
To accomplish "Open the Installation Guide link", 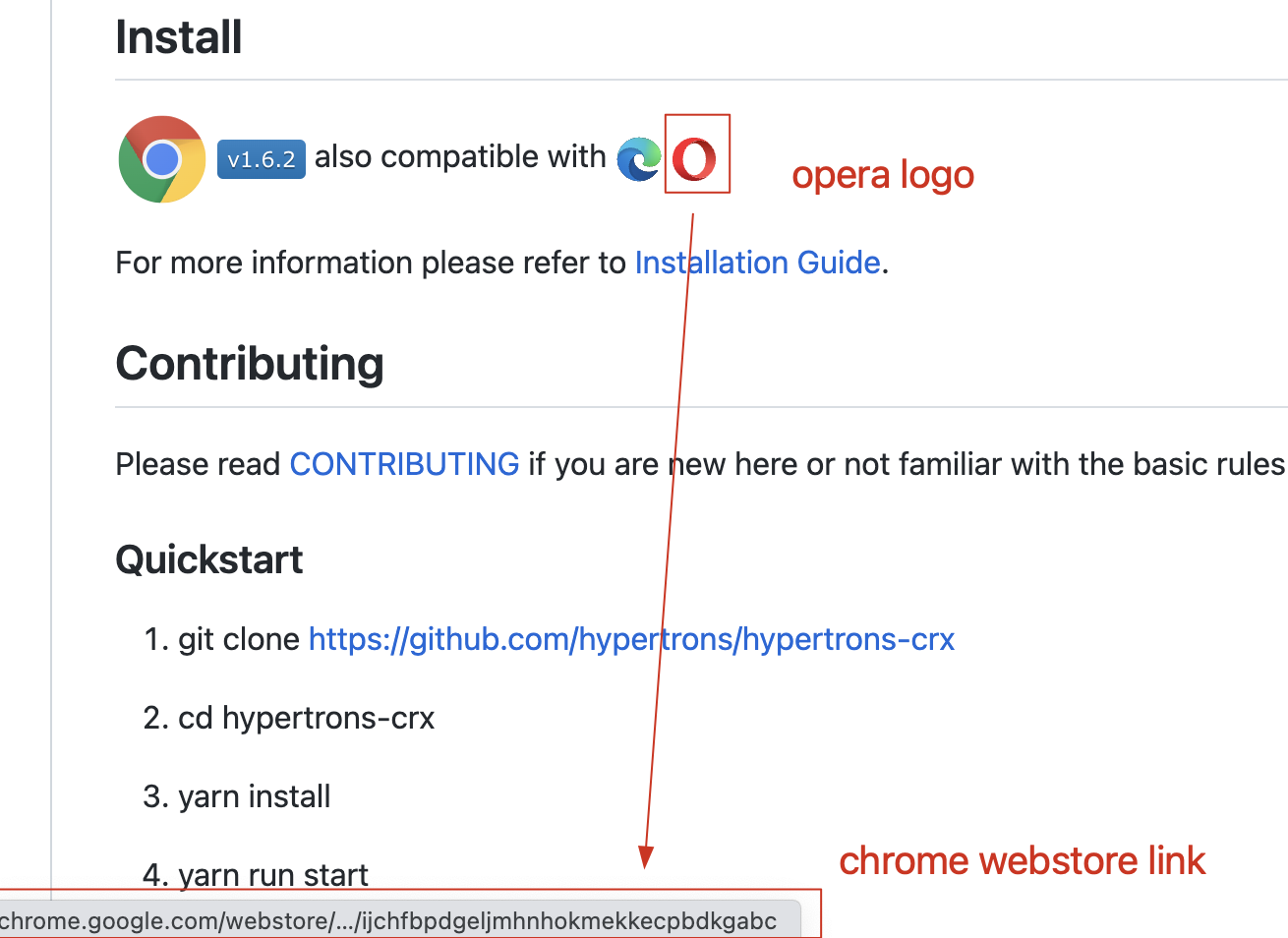I will pos(757,263).
